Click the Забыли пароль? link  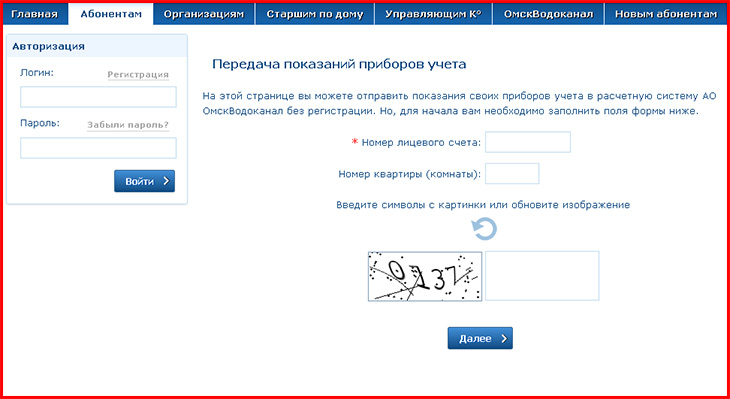(128, 125)
